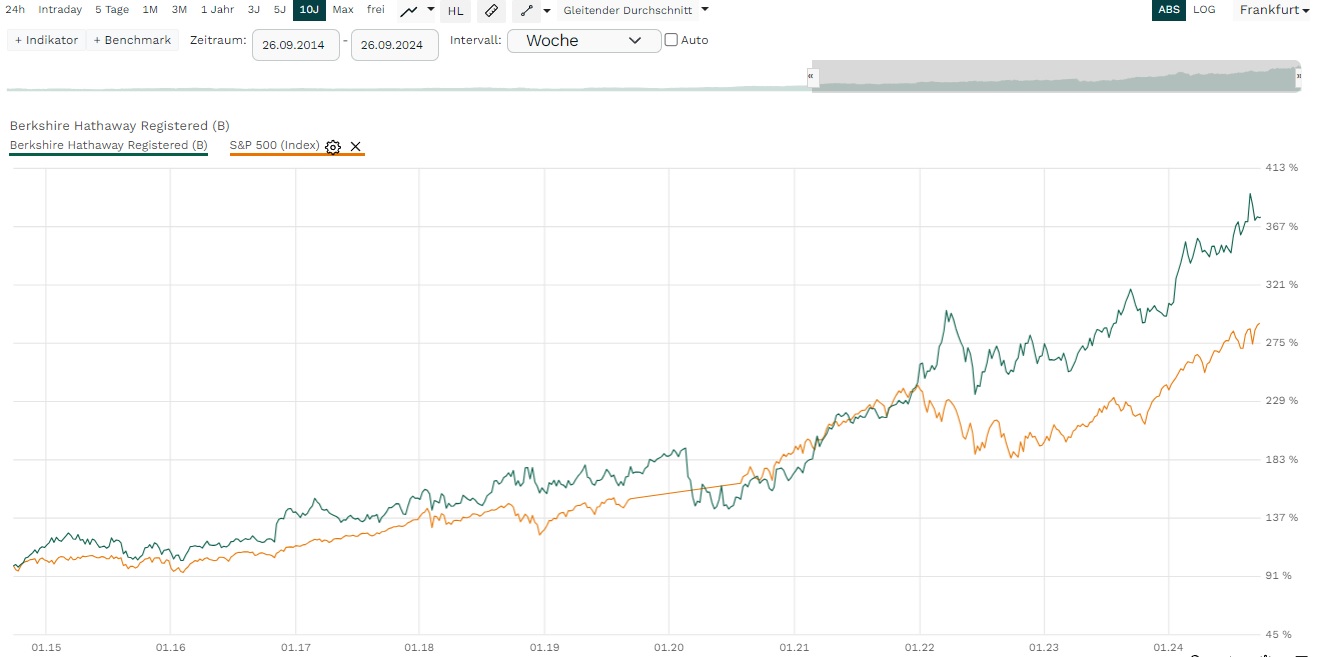Select 1M time range

tap(150, 10)
